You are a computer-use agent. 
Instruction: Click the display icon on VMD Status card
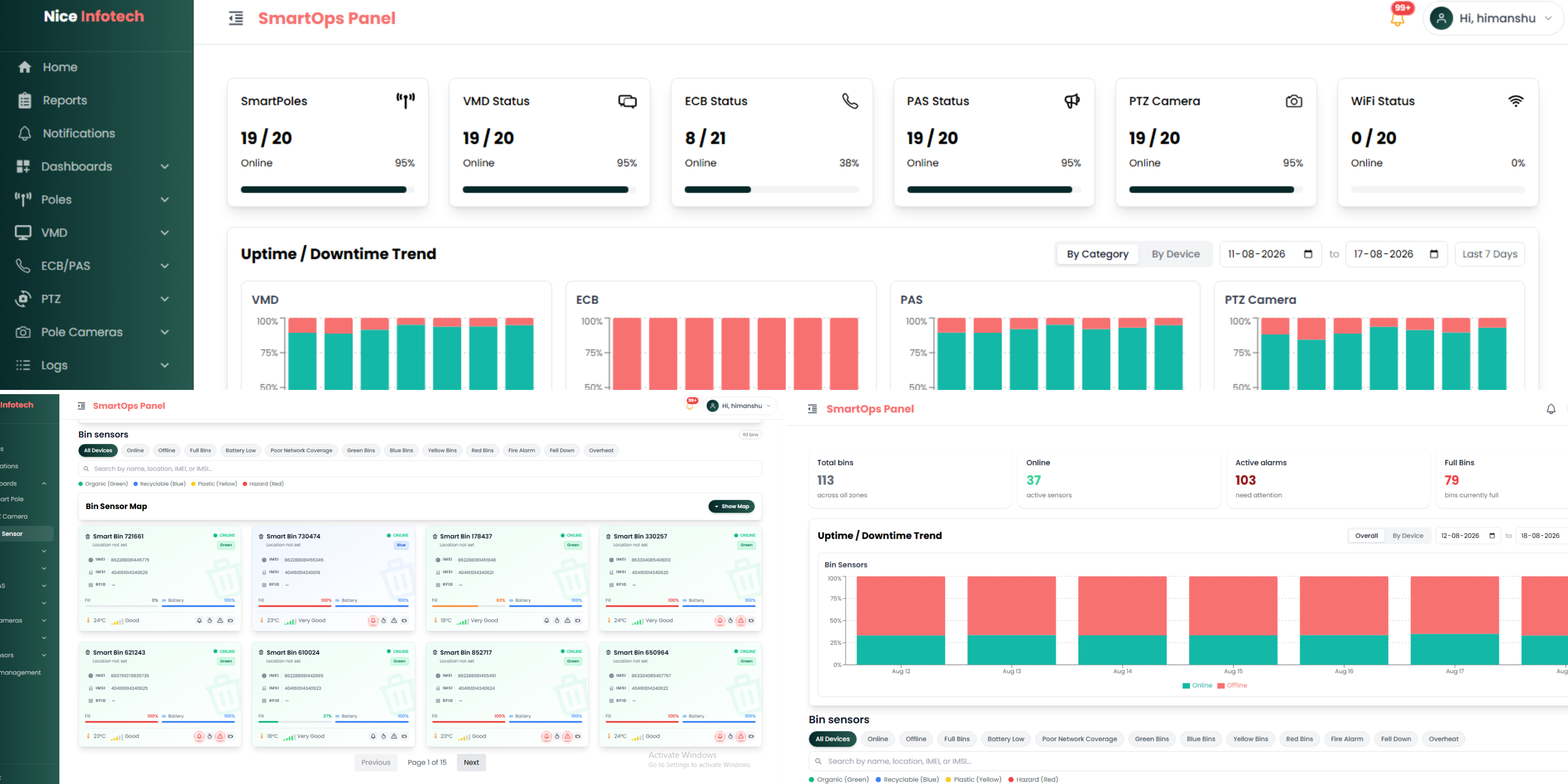click(x=628, y=101)
